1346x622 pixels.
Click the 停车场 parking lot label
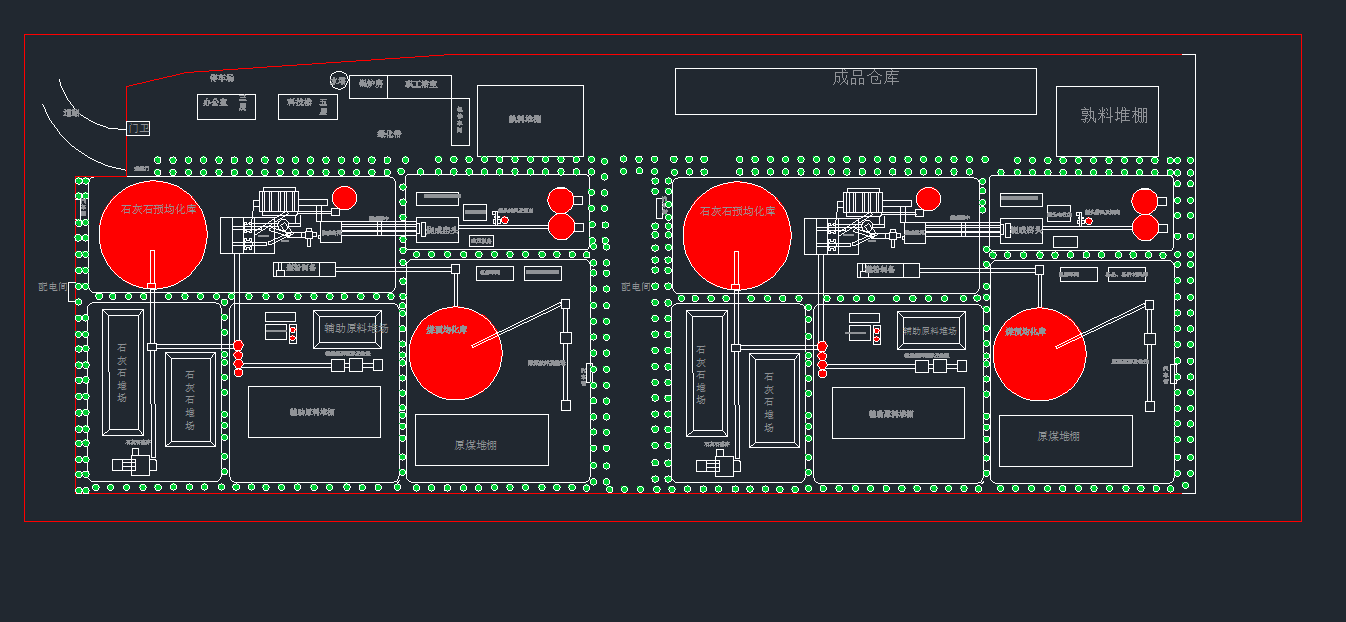pos(222,77)
